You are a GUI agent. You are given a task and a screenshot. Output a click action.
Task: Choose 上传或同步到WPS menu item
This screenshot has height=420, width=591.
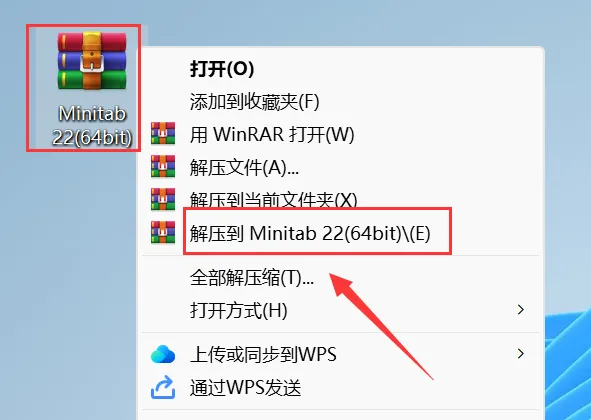[x=341, y=354]
